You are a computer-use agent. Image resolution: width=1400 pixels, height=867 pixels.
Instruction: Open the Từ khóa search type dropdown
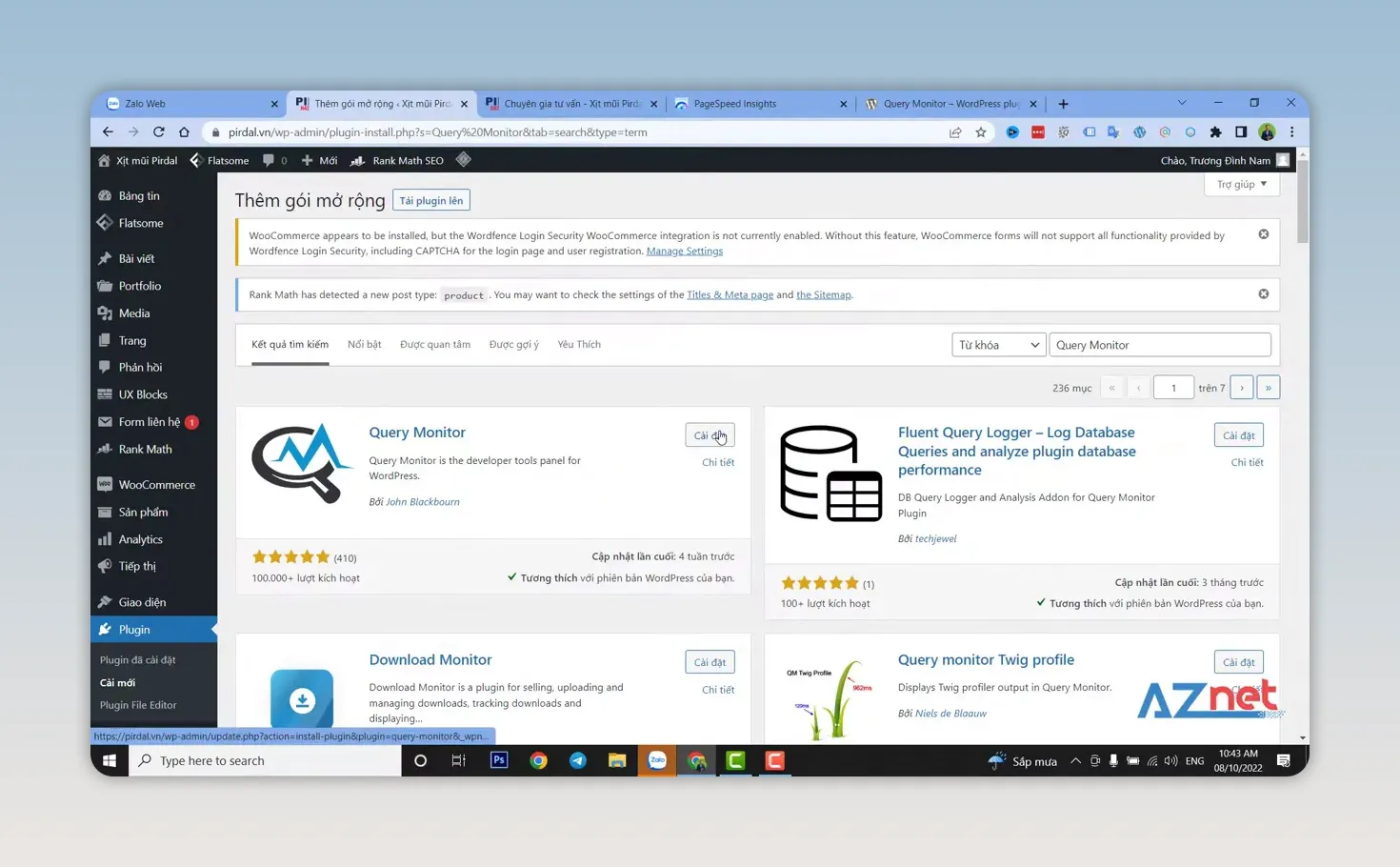point(999,345)
